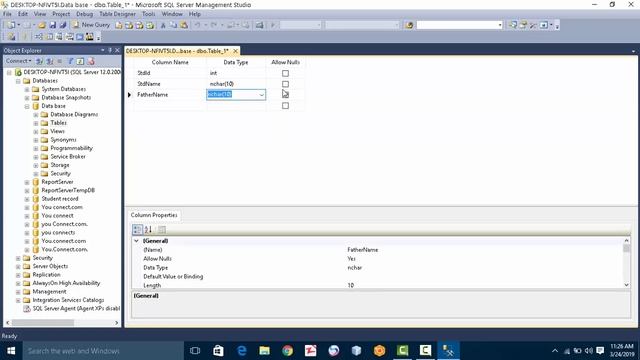Screen dimensions: 640x360
Task: Open Manage Spatial Indexes icon
Action: coord(89,37)
